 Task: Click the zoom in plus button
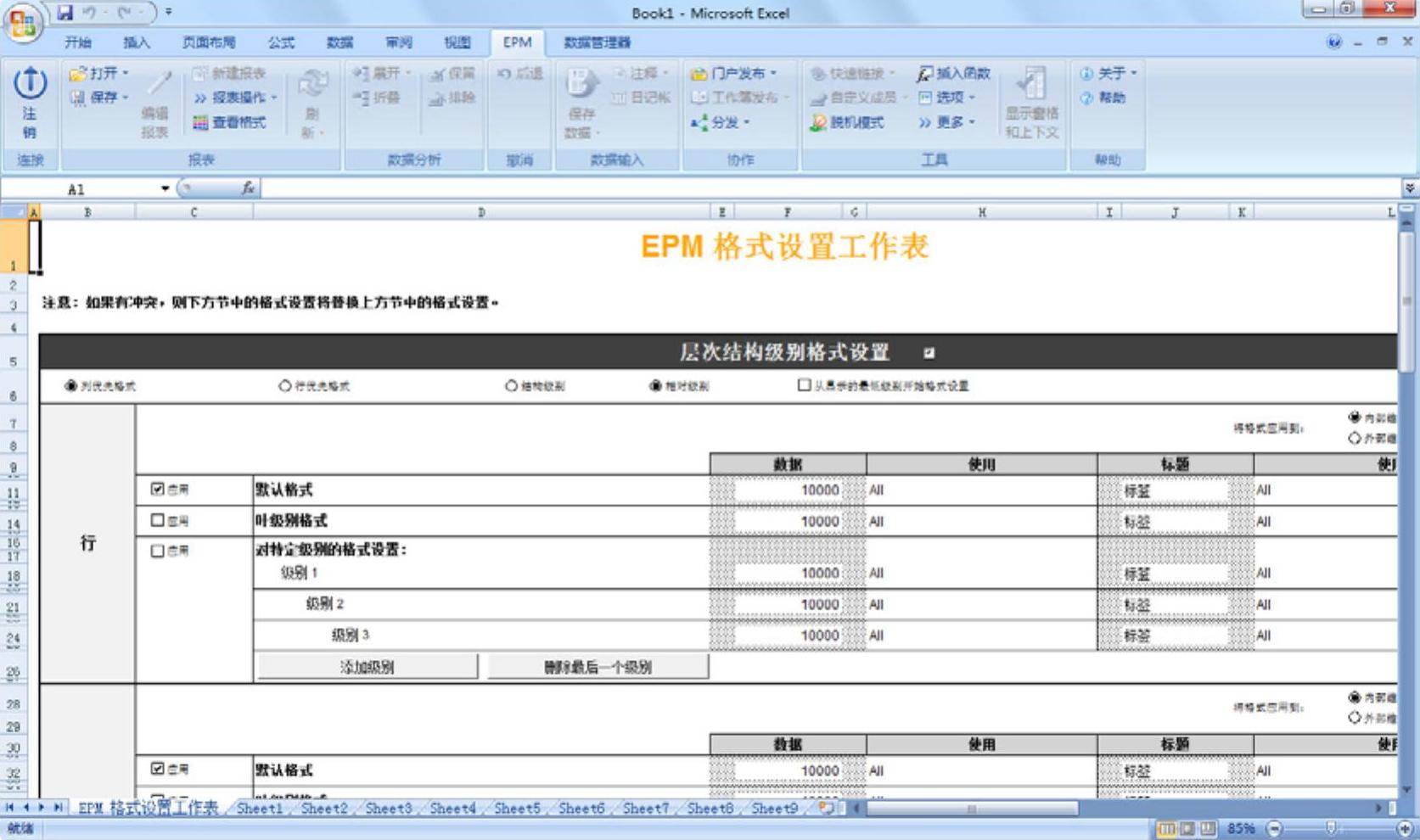[x=1406, y=828]
